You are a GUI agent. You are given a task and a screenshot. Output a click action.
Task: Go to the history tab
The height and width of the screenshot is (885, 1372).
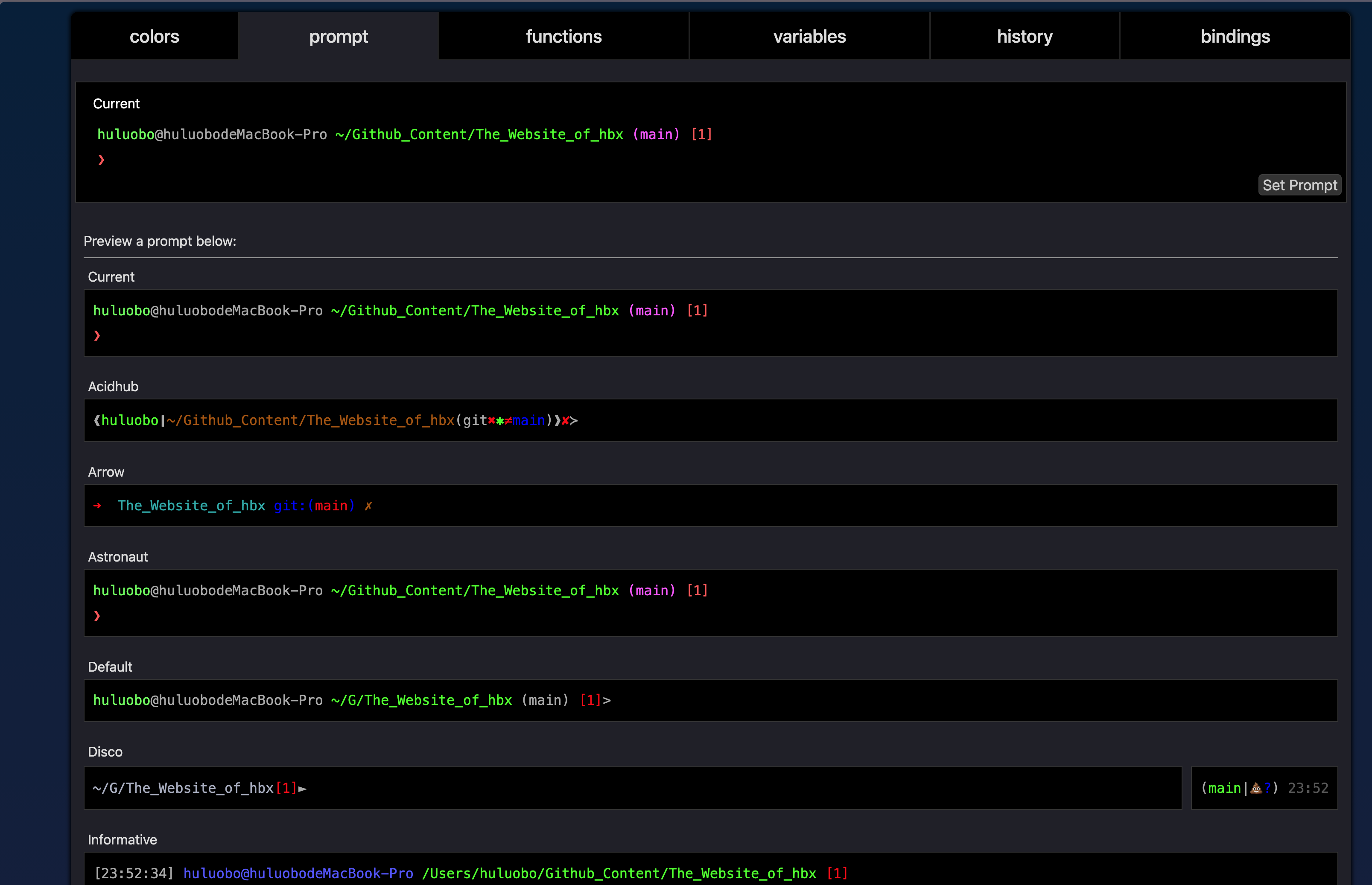(x=1024, y=36)
